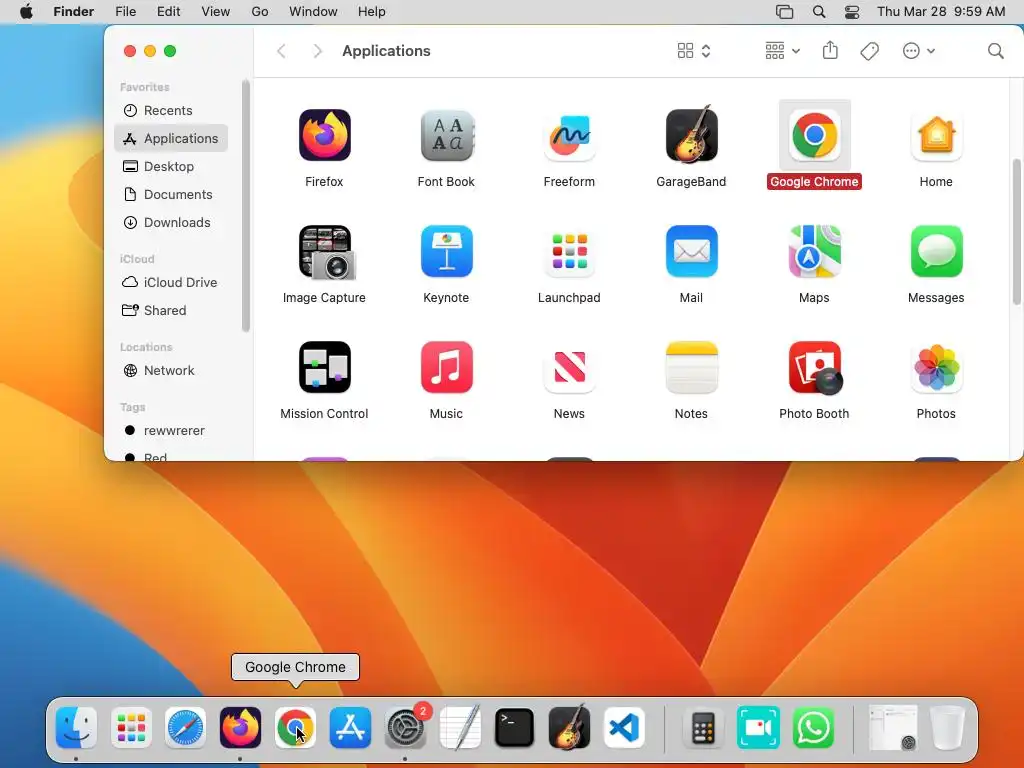Open the Group By dropdown in toolbar
1024x768 pixels.
coord(782,51)
